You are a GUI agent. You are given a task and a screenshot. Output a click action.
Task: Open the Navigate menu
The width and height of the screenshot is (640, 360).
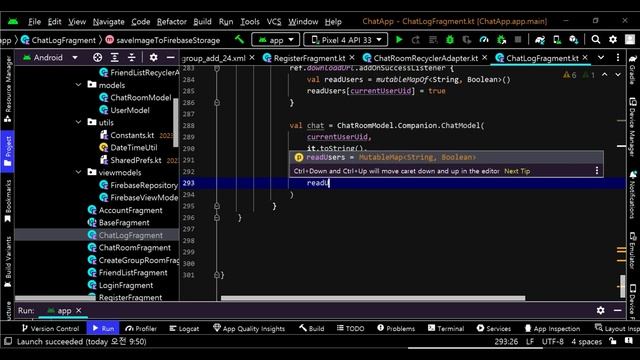click(109, 22)
